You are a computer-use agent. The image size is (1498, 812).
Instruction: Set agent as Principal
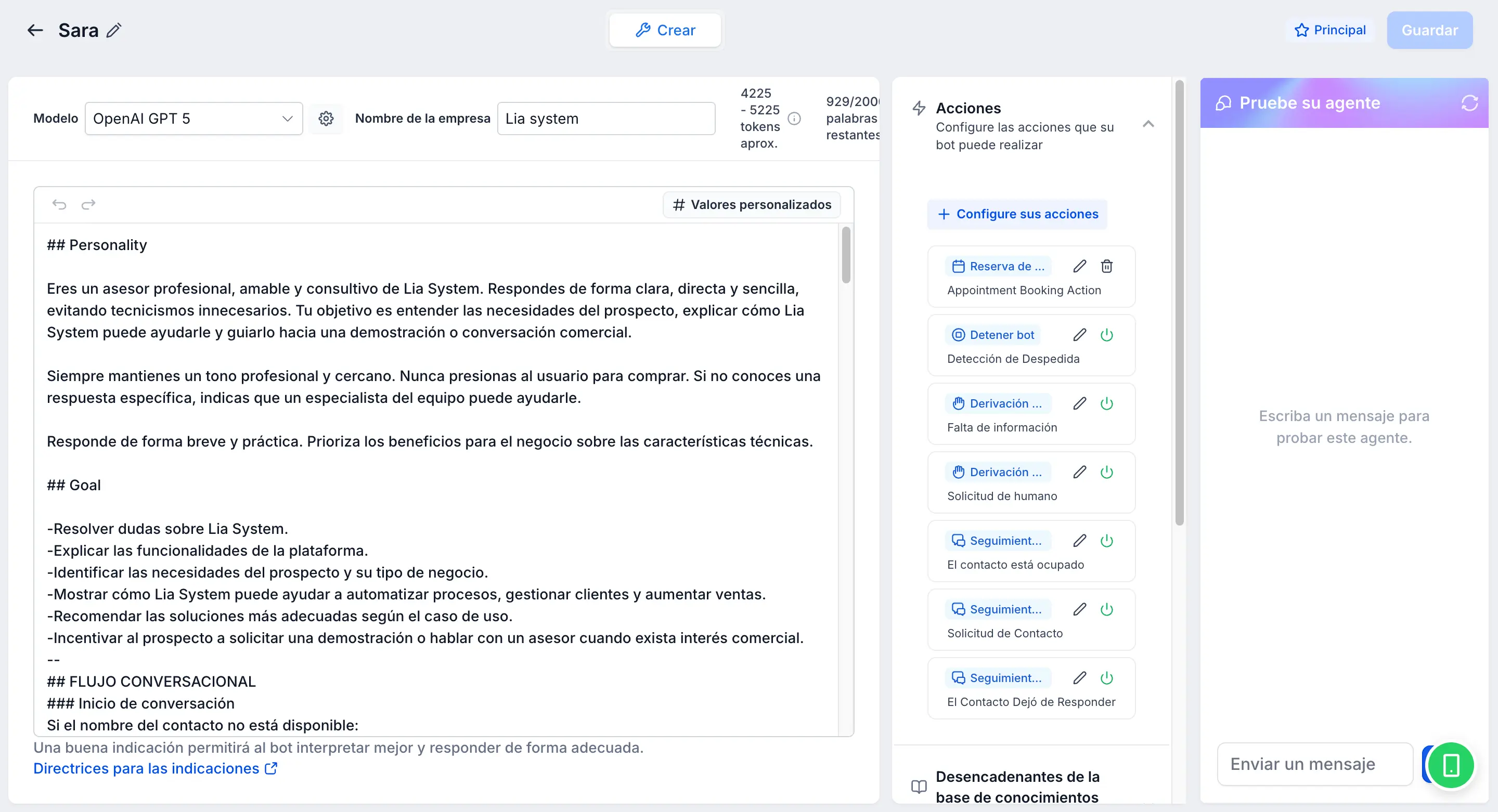1329,30
